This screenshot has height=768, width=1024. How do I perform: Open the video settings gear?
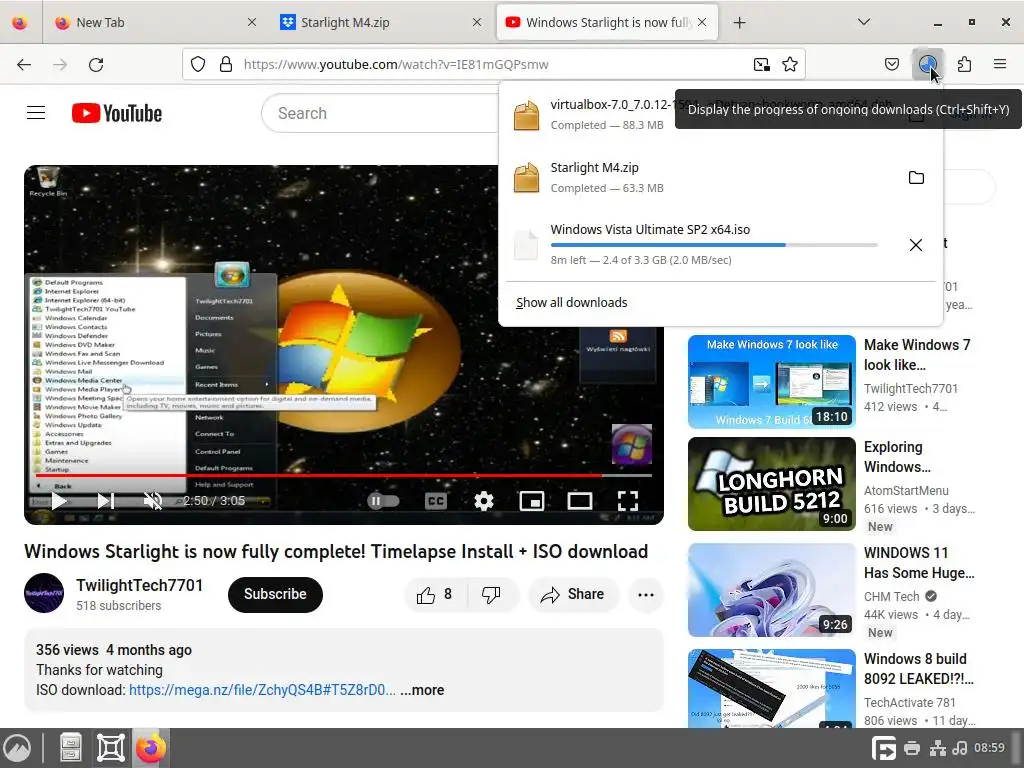(x=483, y=501)
